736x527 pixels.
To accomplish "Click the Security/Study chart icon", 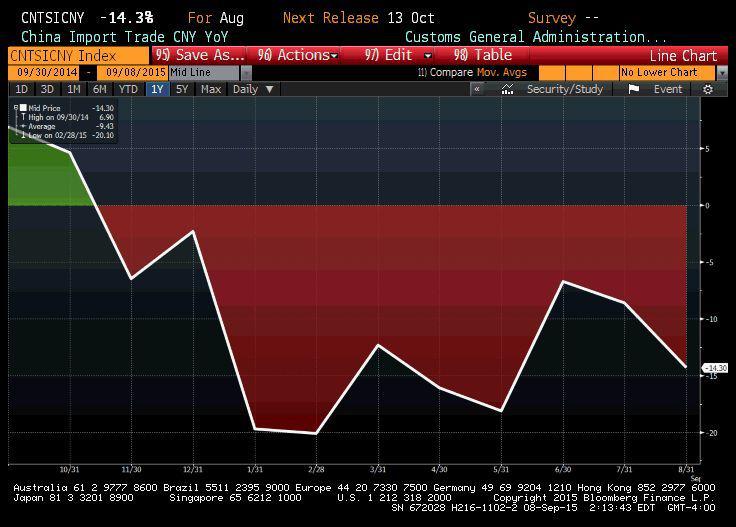I will pos(509,89).
